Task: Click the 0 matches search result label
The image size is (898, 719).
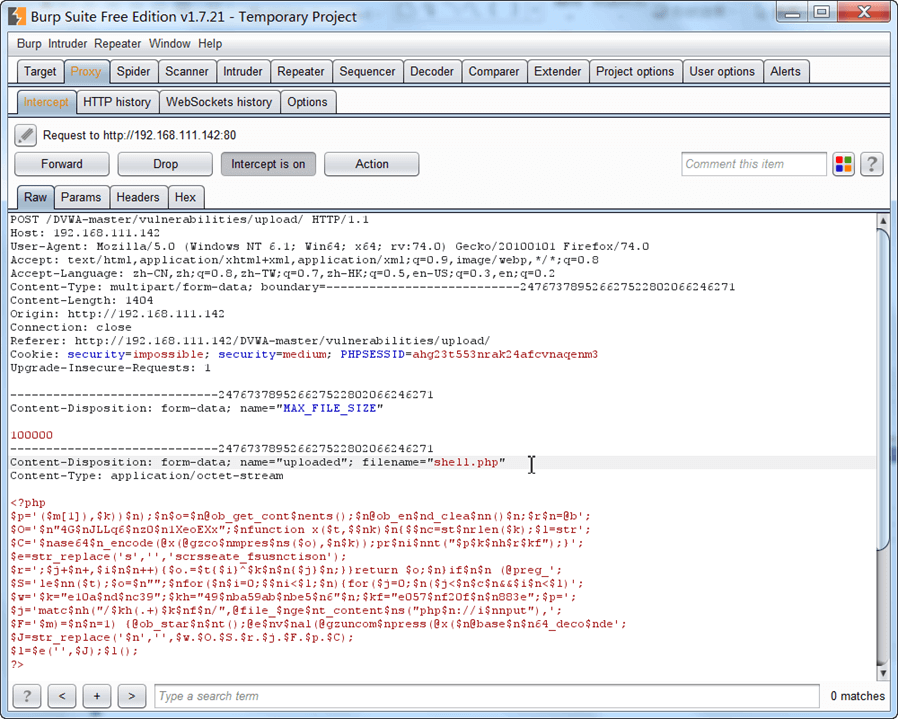Action: point(857,696)
